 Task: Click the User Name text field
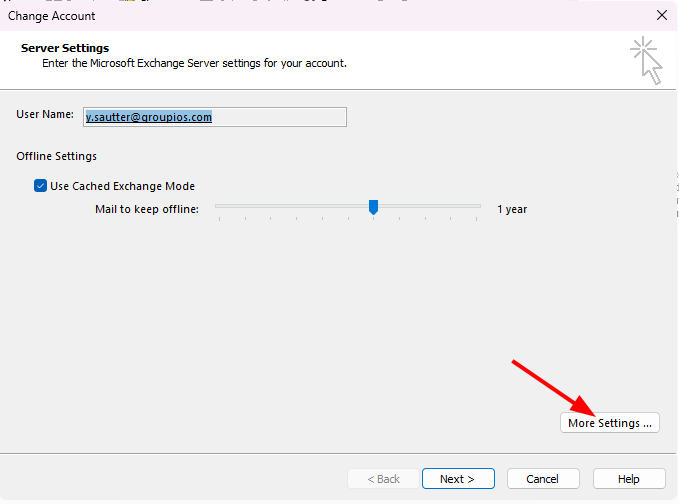coord(214,117)
